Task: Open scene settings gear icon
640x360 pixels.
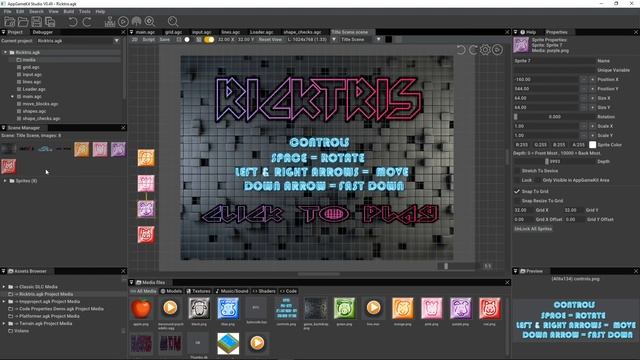Action: click(x=485, y=50)
